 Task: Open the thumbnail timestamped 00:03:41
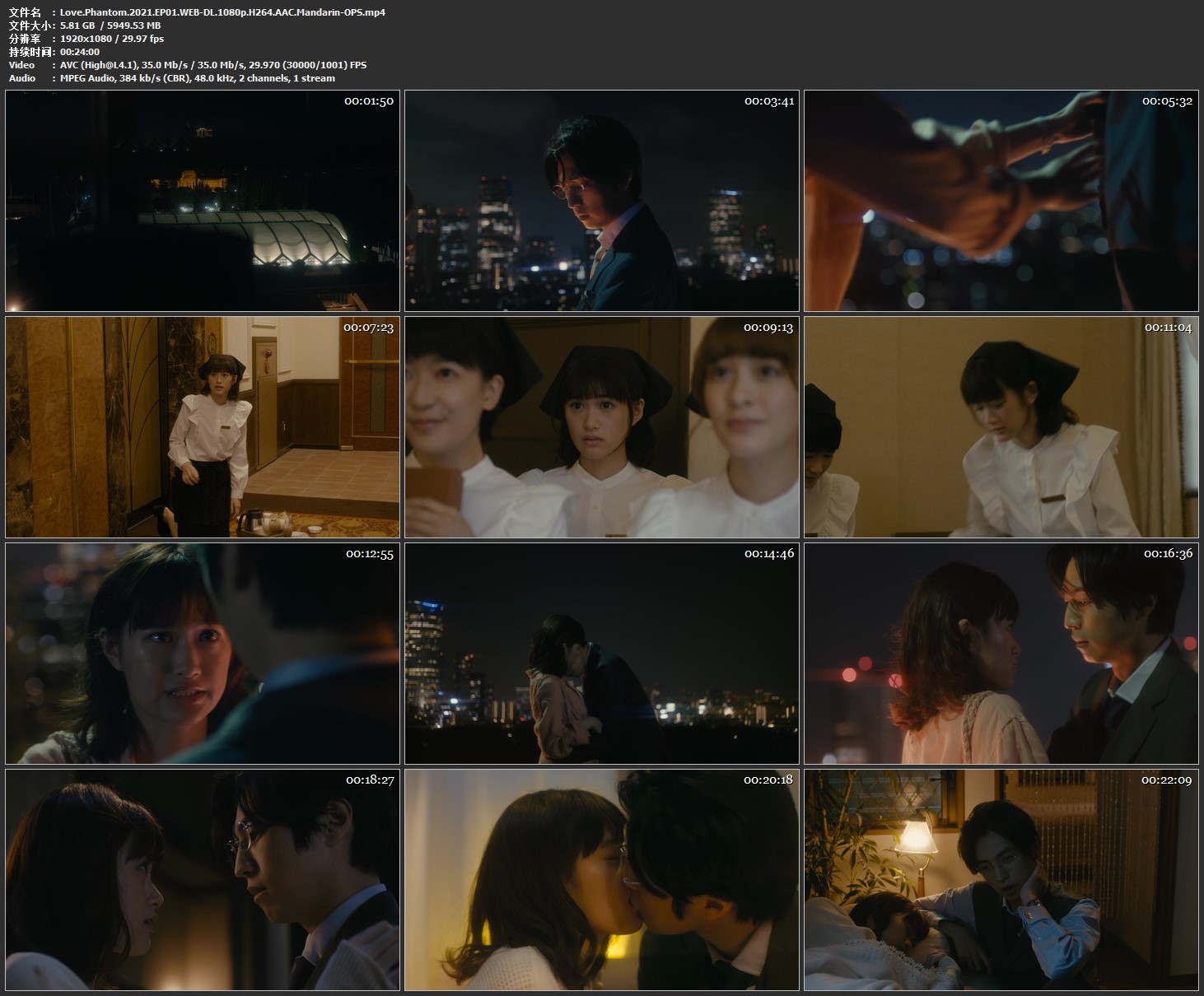click(602, 201)
